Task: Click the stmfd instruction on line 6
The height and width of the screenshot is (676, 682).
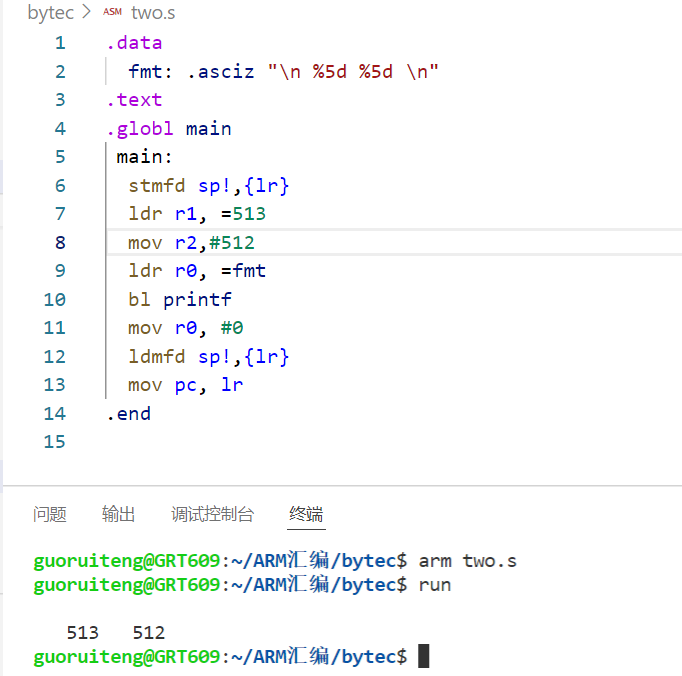Action: [157, 185]
